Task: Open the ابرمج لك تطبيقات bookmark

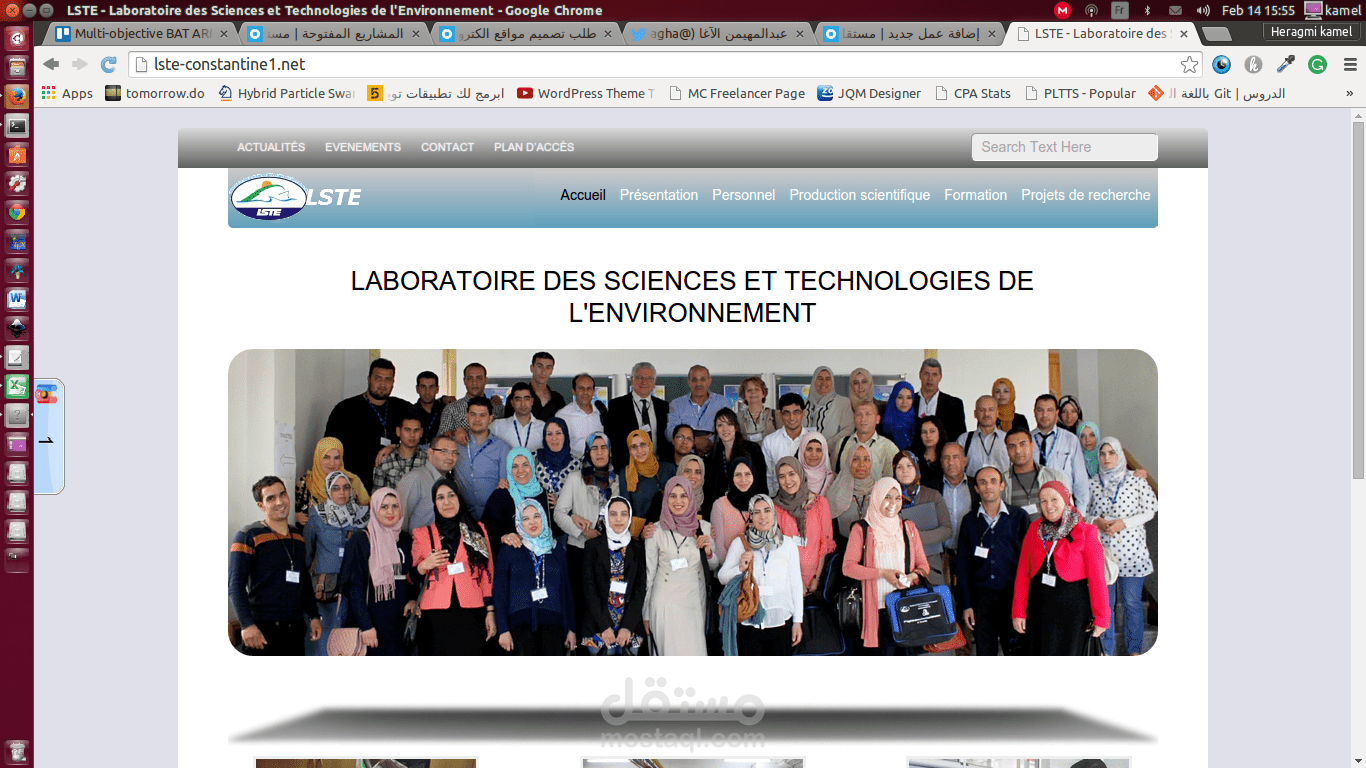Action: 435,94
